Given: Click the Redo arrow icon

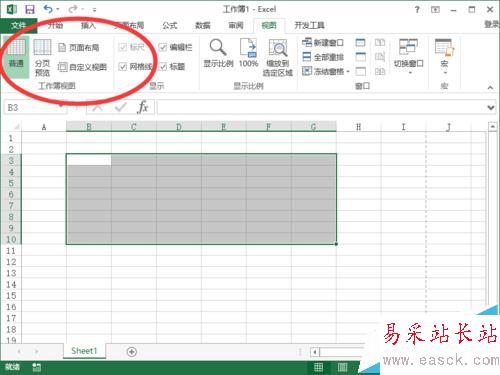Looking at the screenshot, I should [73, 9].
